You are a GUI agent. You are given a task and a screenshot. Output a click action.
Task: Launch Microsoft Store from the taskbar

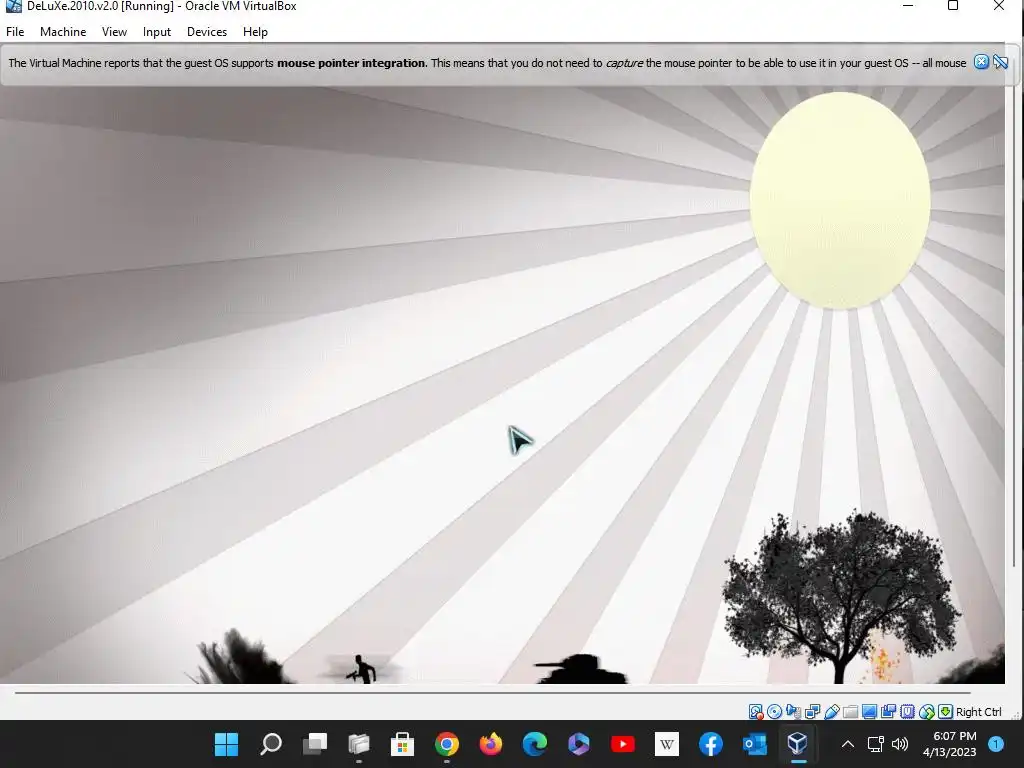(x=402, y=744)
